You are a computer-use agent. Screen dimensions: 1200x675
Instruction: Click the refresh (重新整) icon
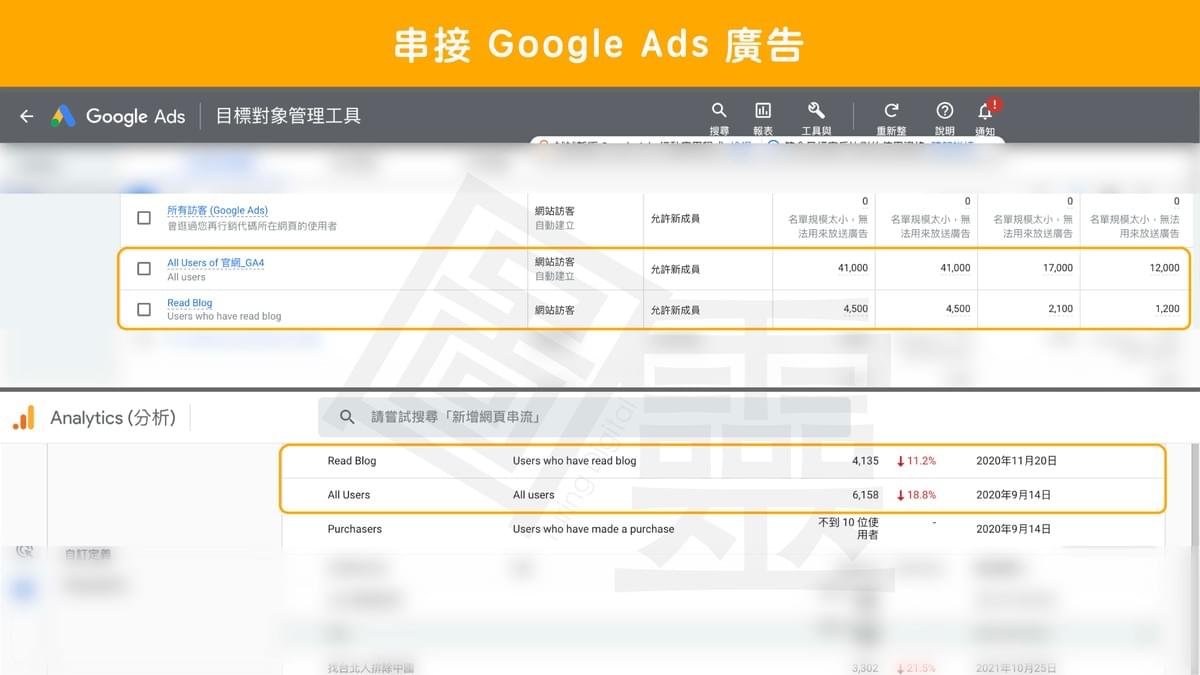(891, 110)
